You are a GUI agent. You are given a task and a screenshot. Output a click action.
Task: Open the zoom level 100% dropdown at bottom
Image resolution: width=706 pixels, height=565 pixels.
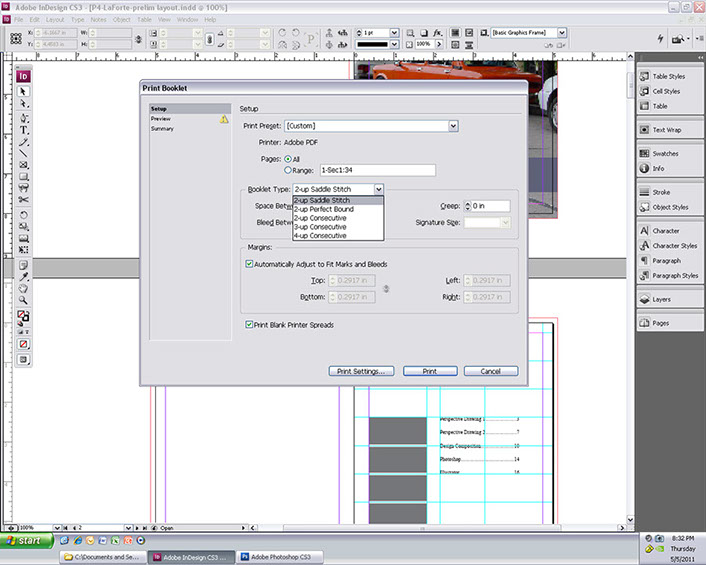click(x=57, y=528)
